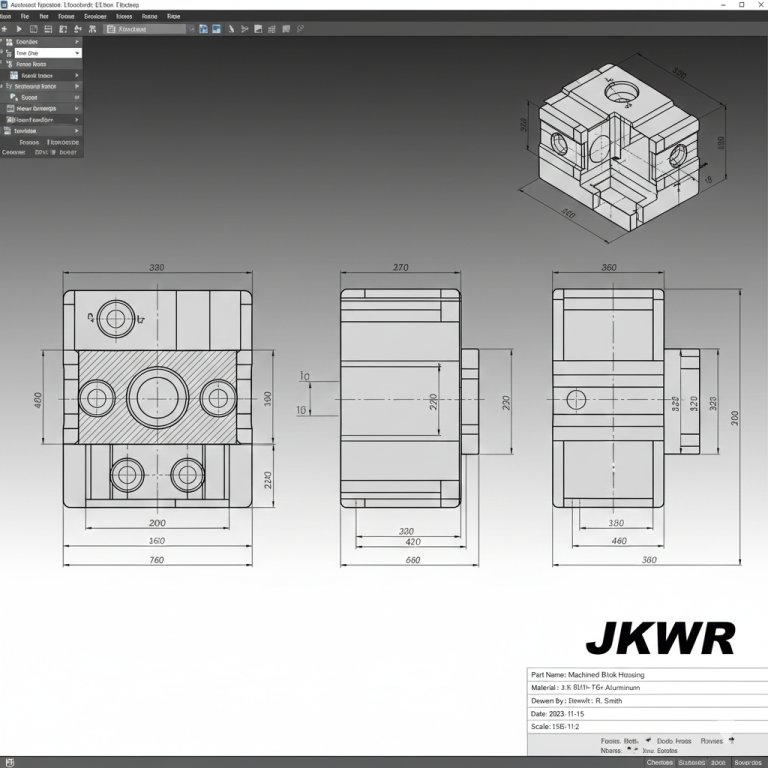This screenshot has height=768, width=768.
Task: Click the plus icon at the toolbar's left end
Action: coord(6,29)
